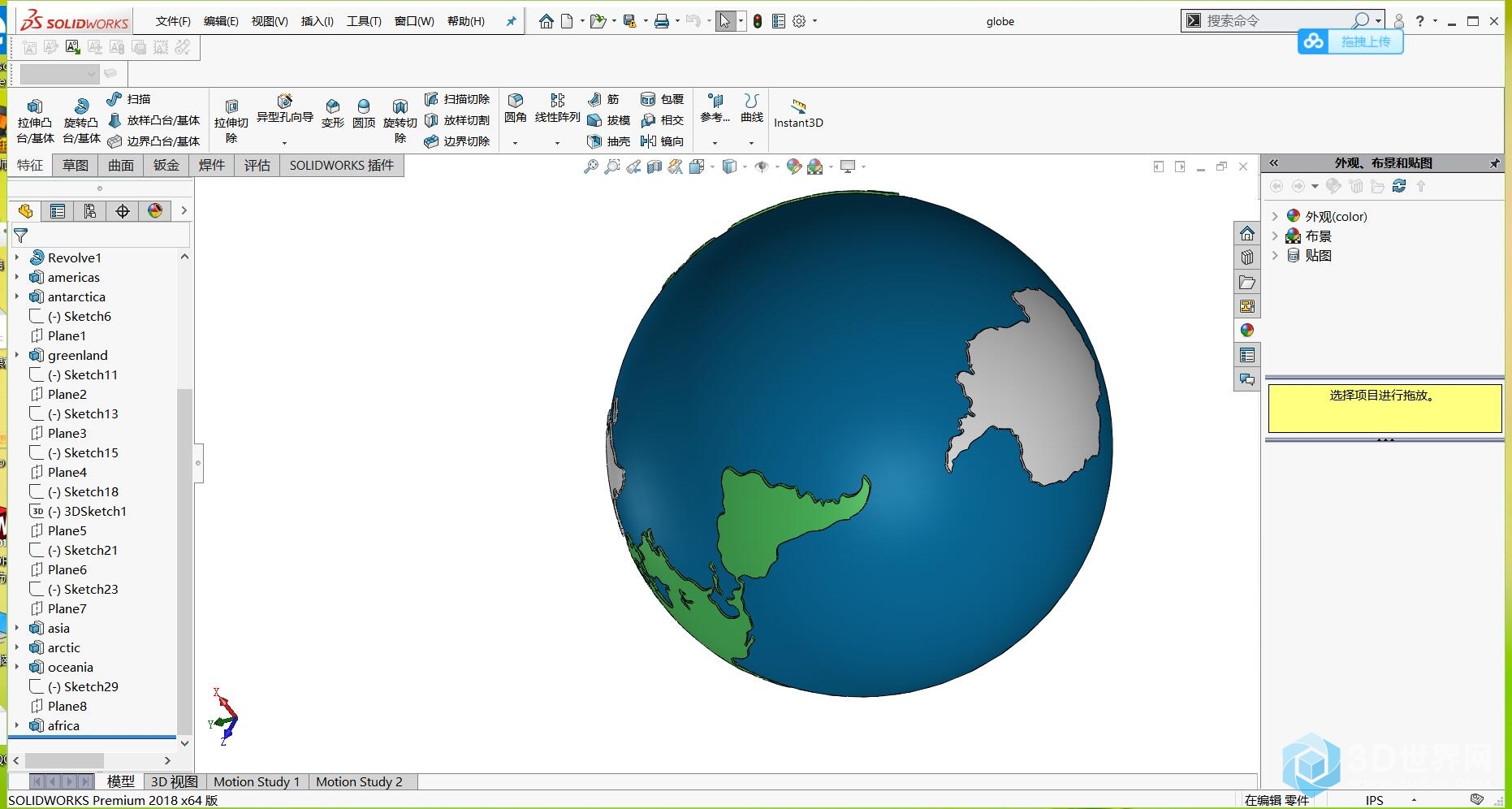Image resolution: width=1512 pixels, height=809 pixels.
Task: Open the 插入(I) menu
Action: pyautogui.click(x=318, y=21)
